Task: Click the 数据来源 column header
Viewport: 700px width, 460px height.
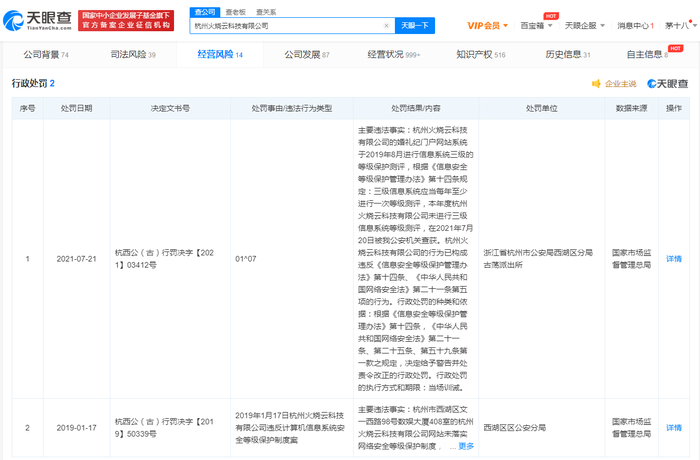Action: tap(631, 108)
